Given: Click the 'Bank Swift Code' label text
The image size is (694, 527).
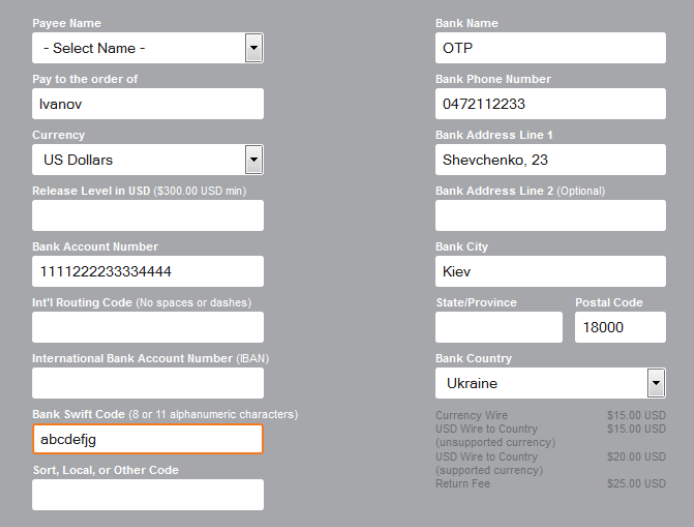Looking at the screenshot, I should 76,414.
